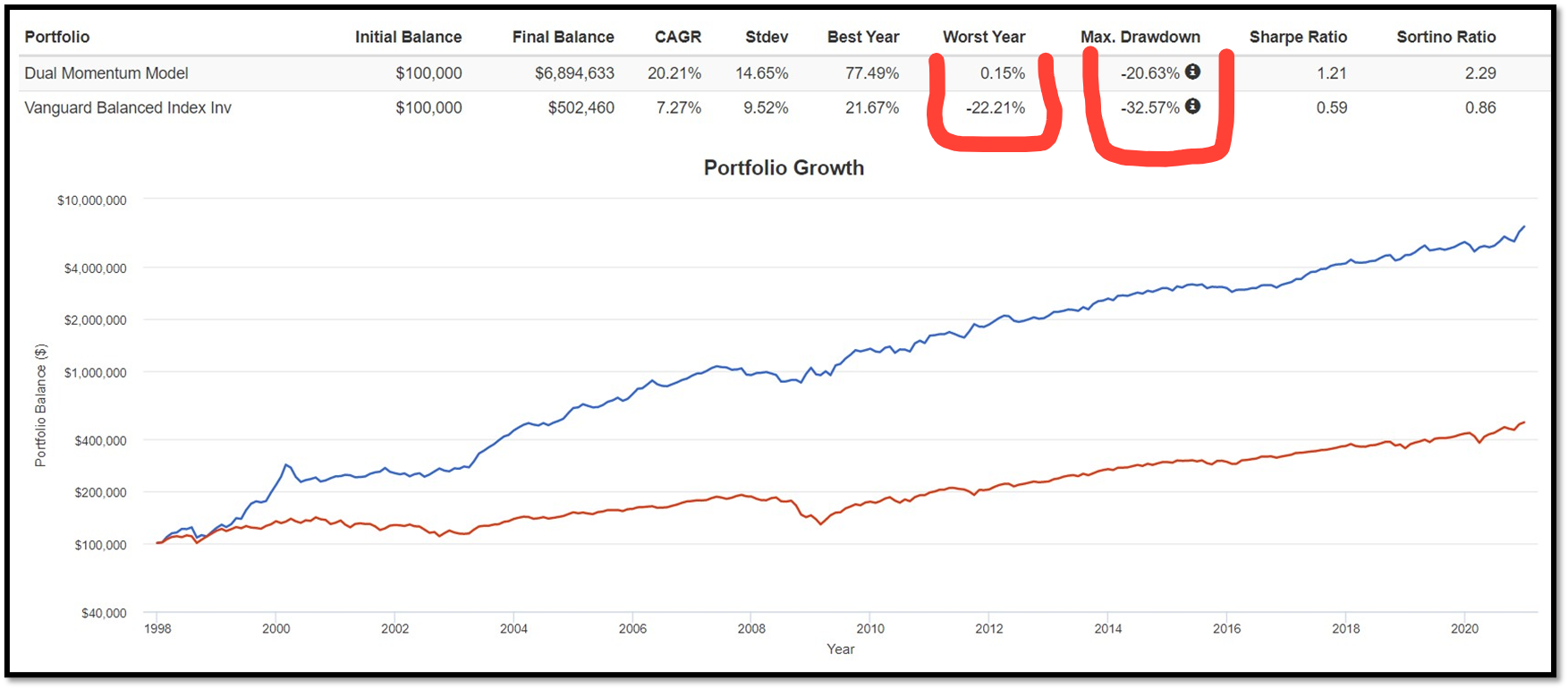The height and width of the screenshot is (689, 1568).
Task: Select the Vanguard Balanced Index Inv label
Action: (x=128, y=108)
